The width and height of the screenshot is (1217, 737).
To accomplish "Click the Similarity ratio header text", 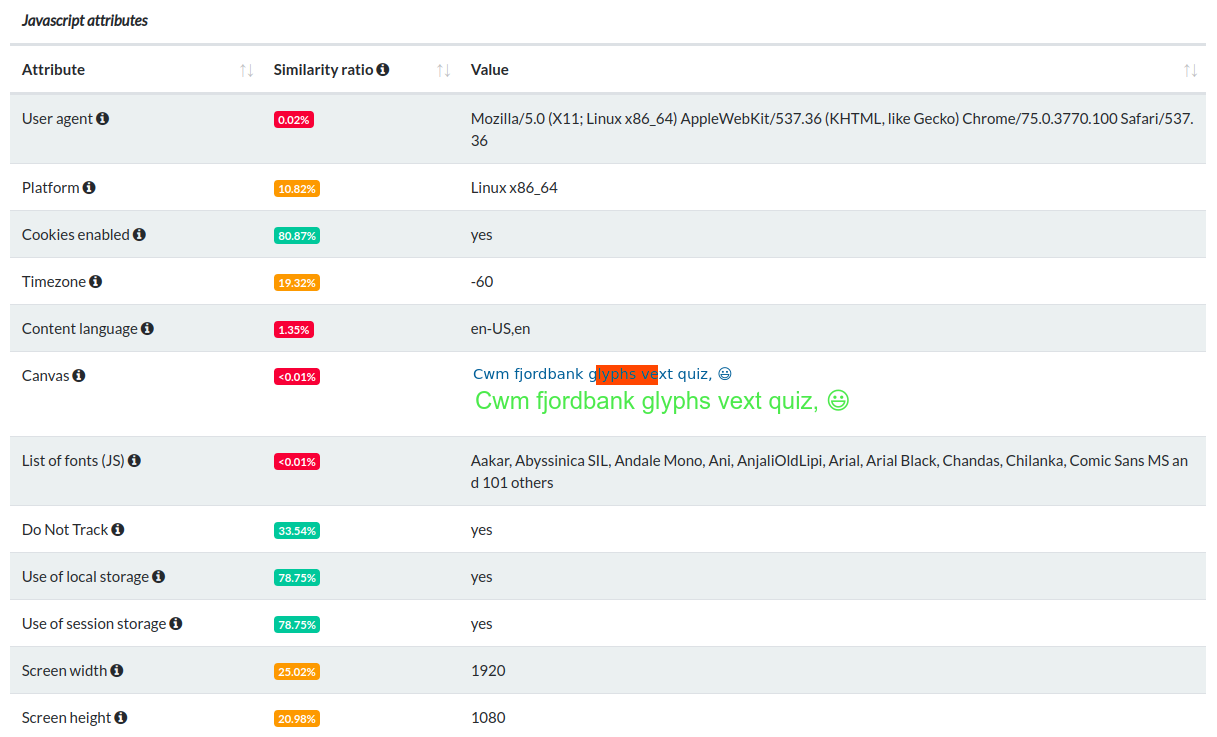I will point(323,69).
